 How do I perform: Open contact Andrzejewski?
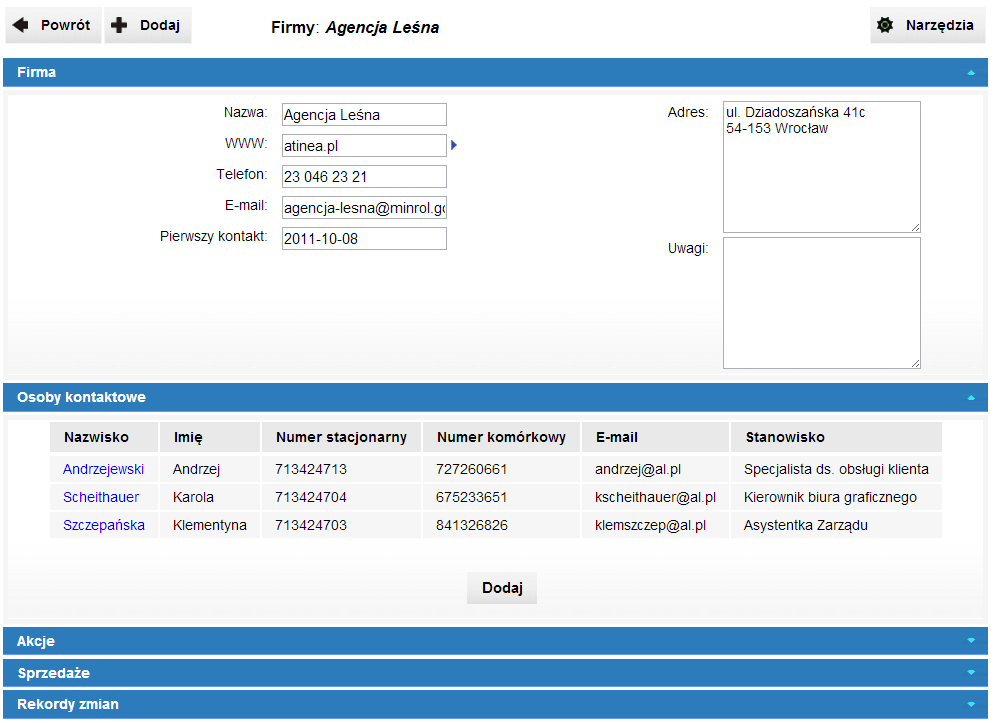[x=103, y=469]
